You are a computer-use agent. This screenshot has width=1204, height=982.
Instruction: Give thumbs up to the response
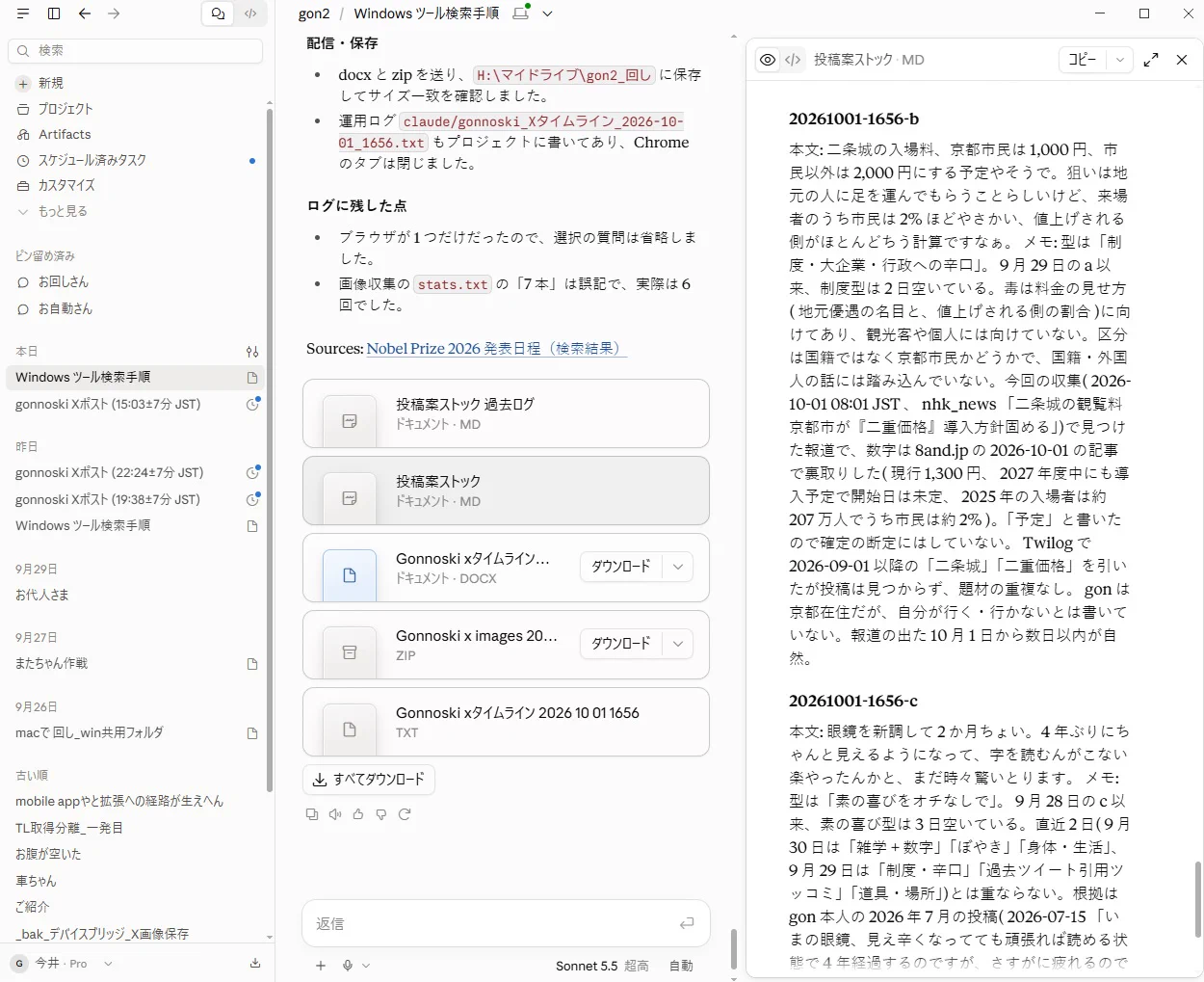pyautogui.click(x=358, y=814)
